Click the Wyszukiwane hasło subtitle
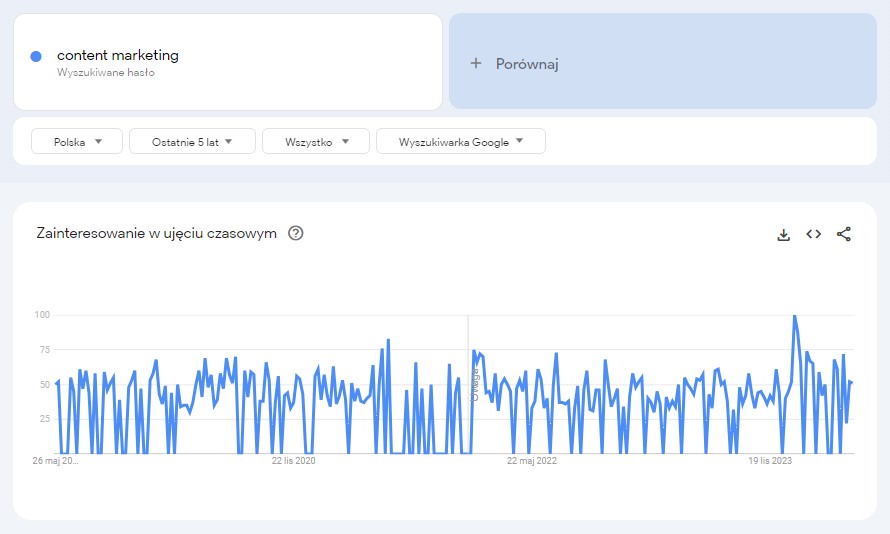 (106, 73)
